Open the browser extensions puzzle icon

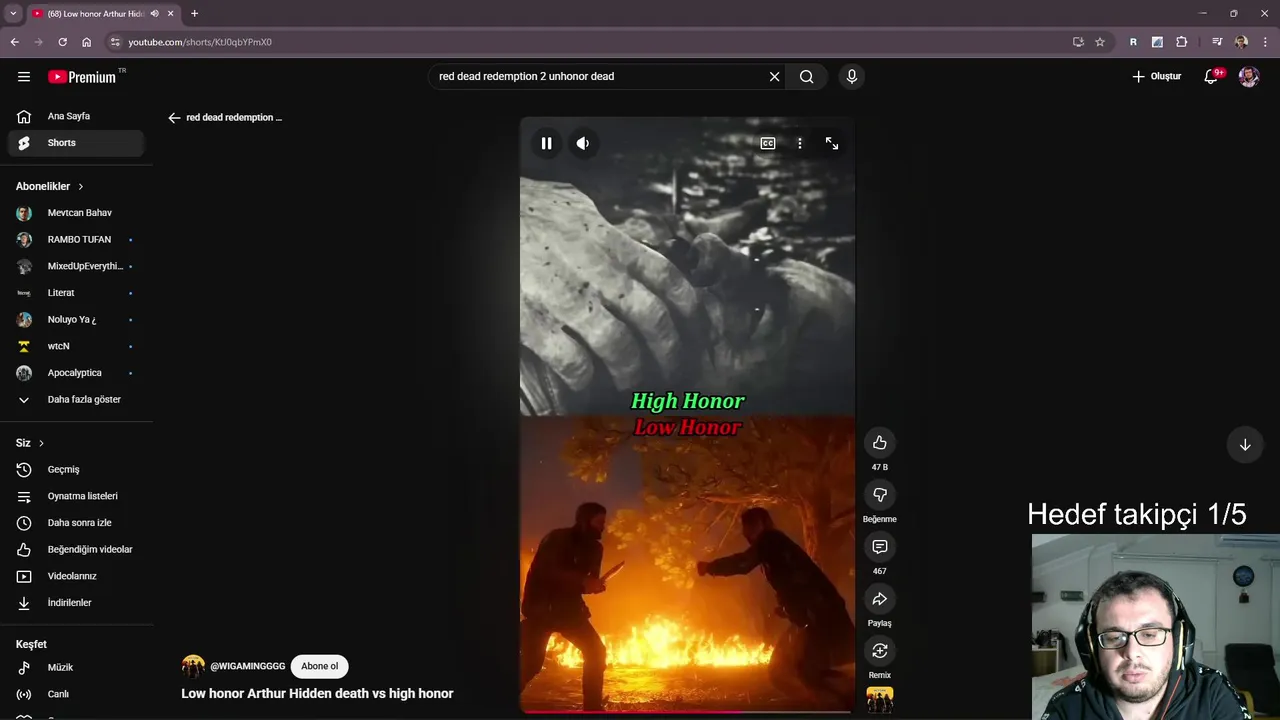tap(1182, 42)
